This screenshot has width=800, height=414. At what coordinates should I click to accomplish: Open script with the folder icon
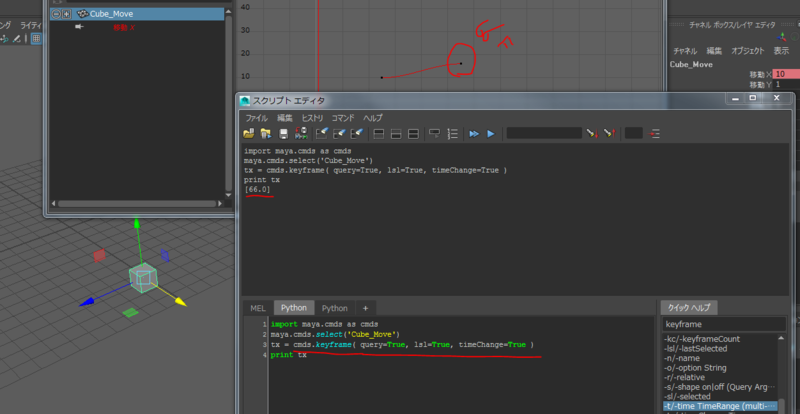click(248, 134)
